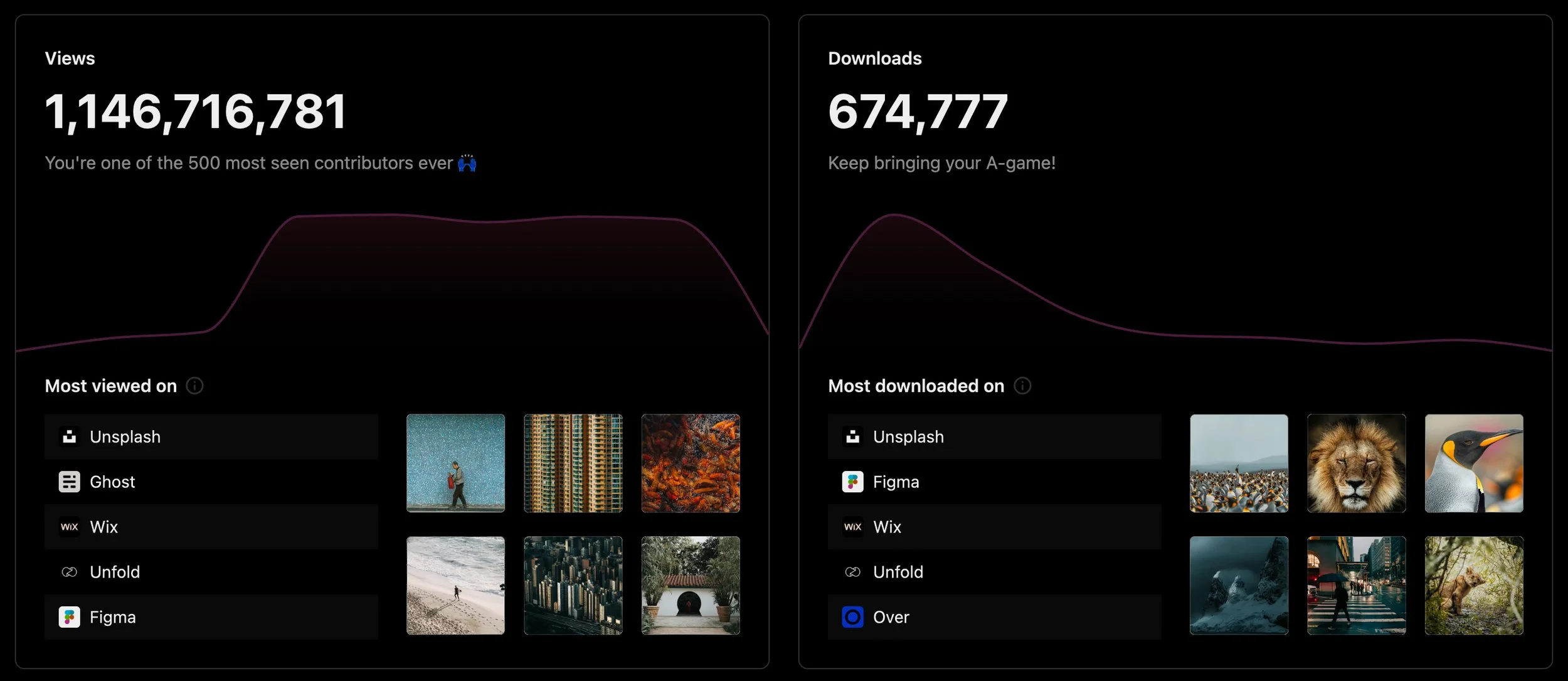Open orange koi fish photo thumbnail
The image size is (1568, 681).
(690, 463)
